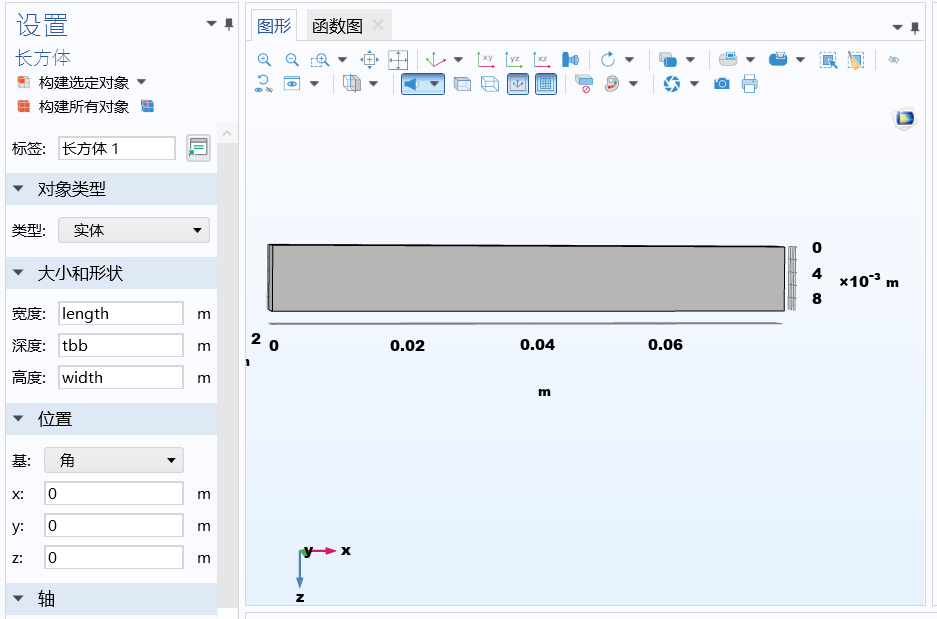Open the 基 dropdown showing 角
Viewport: 937px width, 619px height.
(114, 460)
